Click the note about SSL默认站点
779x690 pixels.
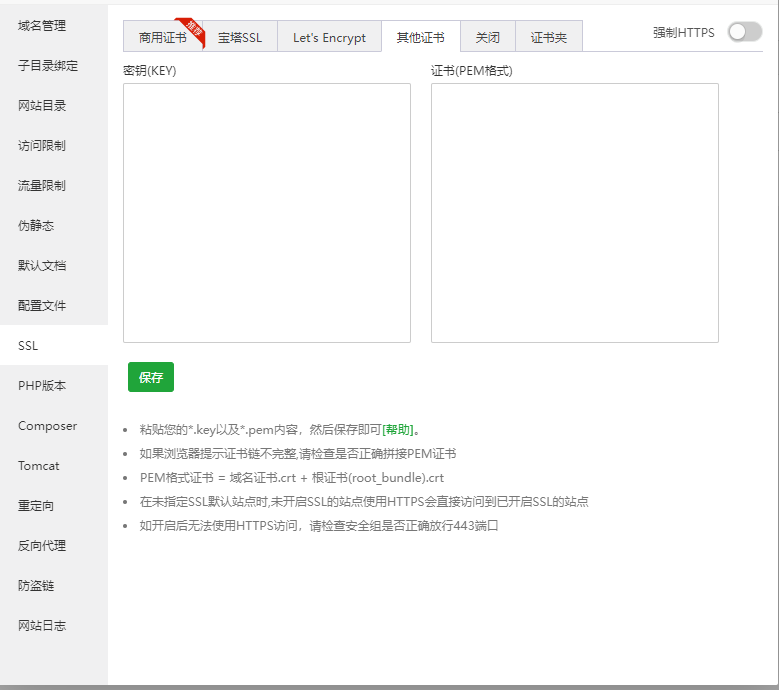[364, 502]
